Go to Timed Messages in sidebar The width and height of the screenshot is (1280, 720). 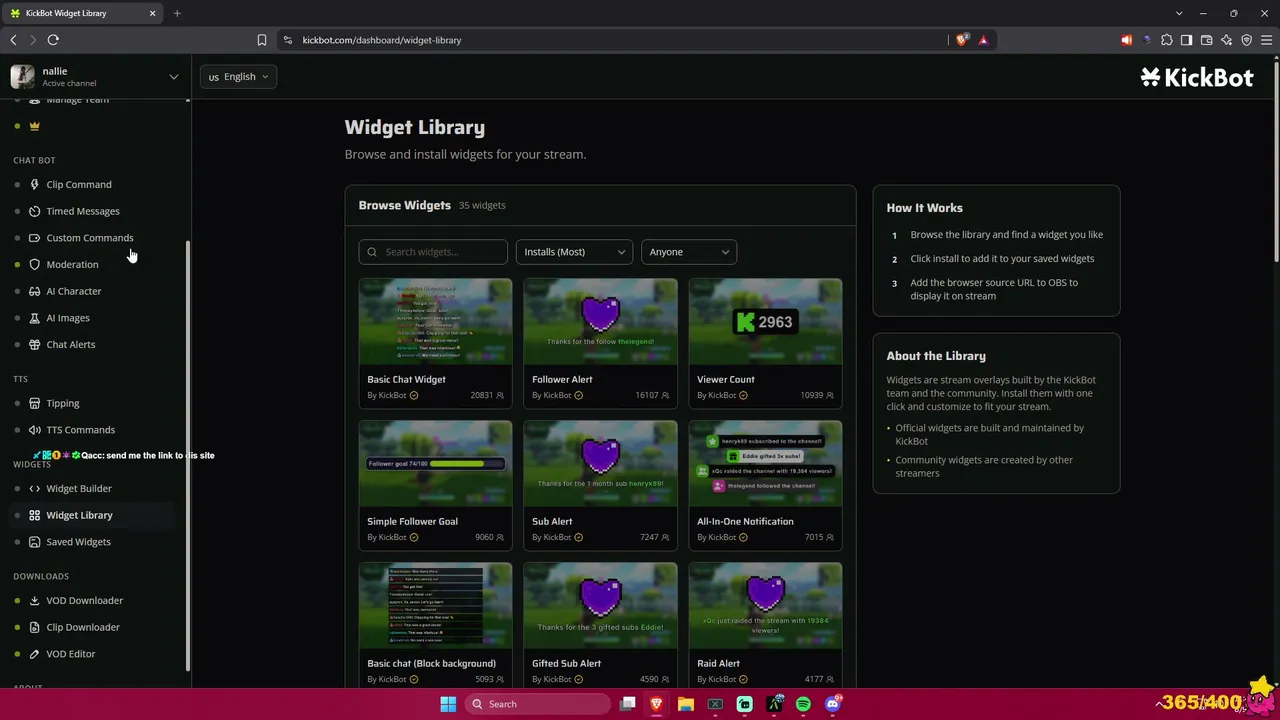pos(83,211)
